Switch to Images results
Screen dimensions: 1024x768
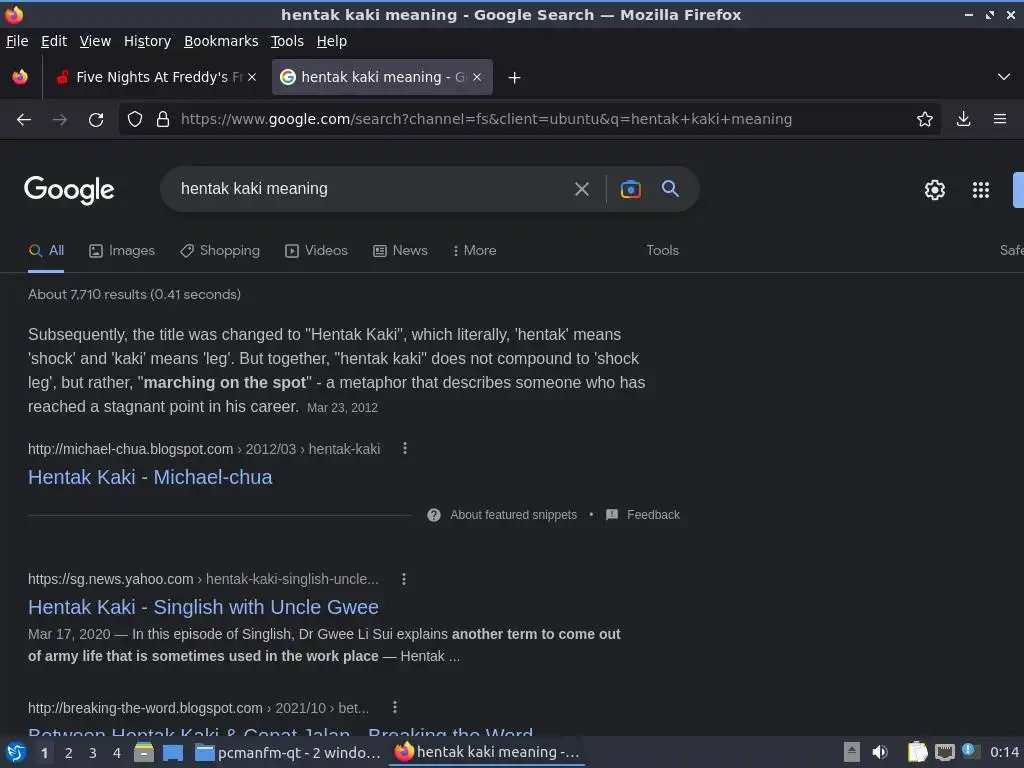122,251
